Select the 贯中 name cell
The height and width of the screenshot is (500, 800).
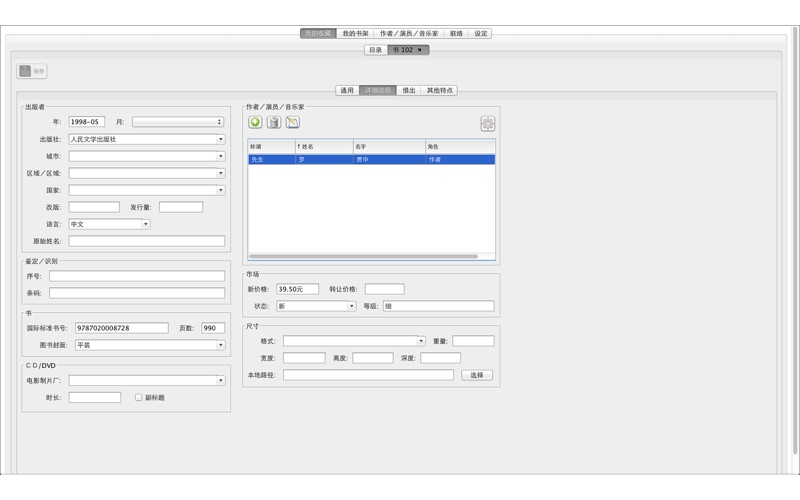click(389, 160)
